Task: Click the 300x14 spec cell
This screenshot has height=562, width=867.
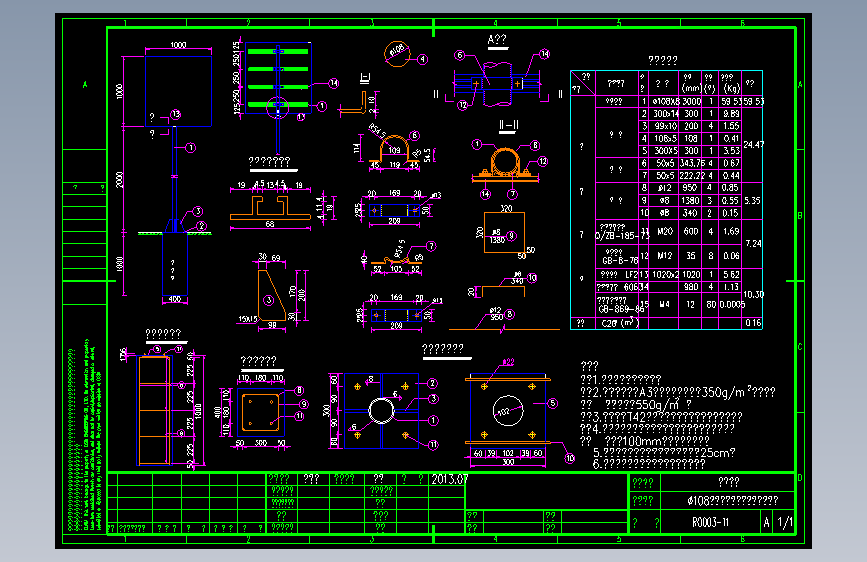Action: [x=665, y=114]
